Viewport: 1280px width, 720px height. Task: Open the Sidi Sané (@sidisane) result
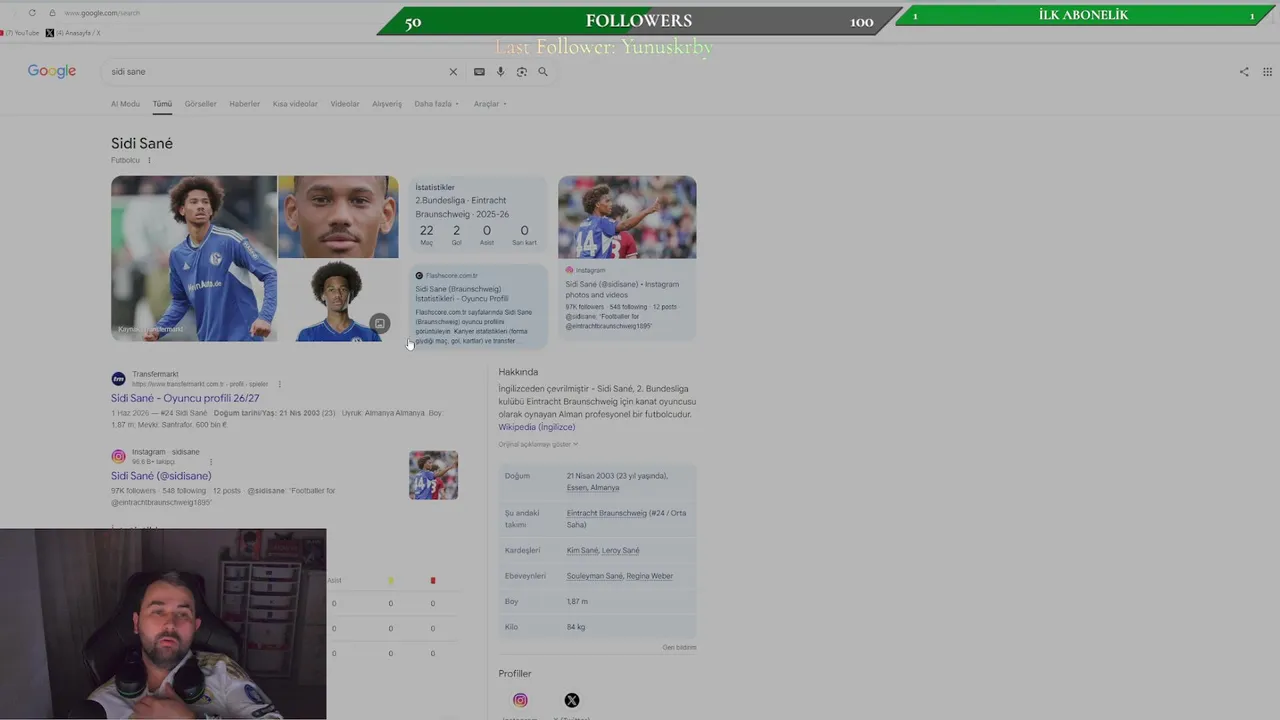[161, 476]
